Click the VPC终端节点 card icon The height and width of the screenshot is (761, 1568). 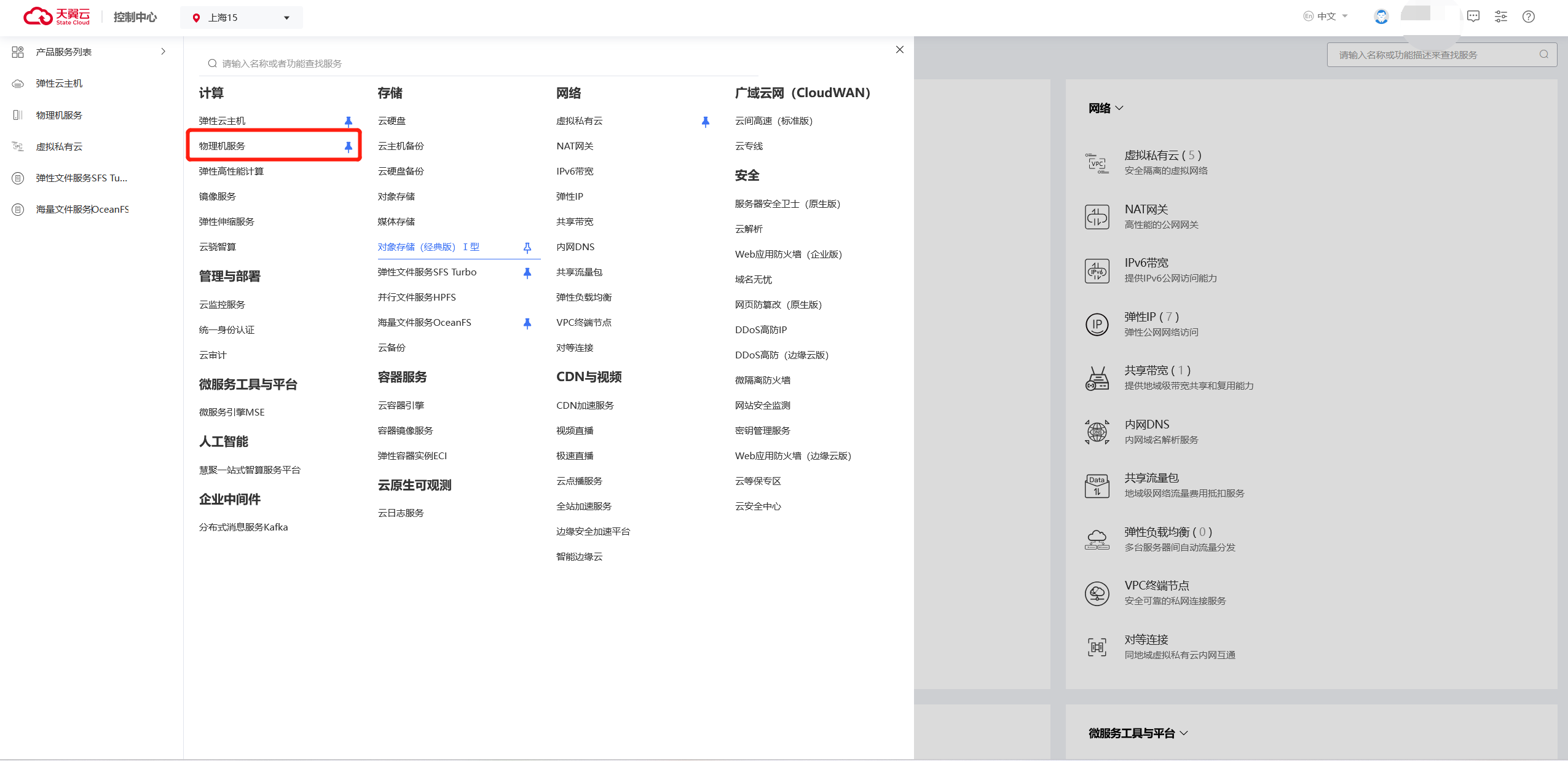tap(1097, 594)
